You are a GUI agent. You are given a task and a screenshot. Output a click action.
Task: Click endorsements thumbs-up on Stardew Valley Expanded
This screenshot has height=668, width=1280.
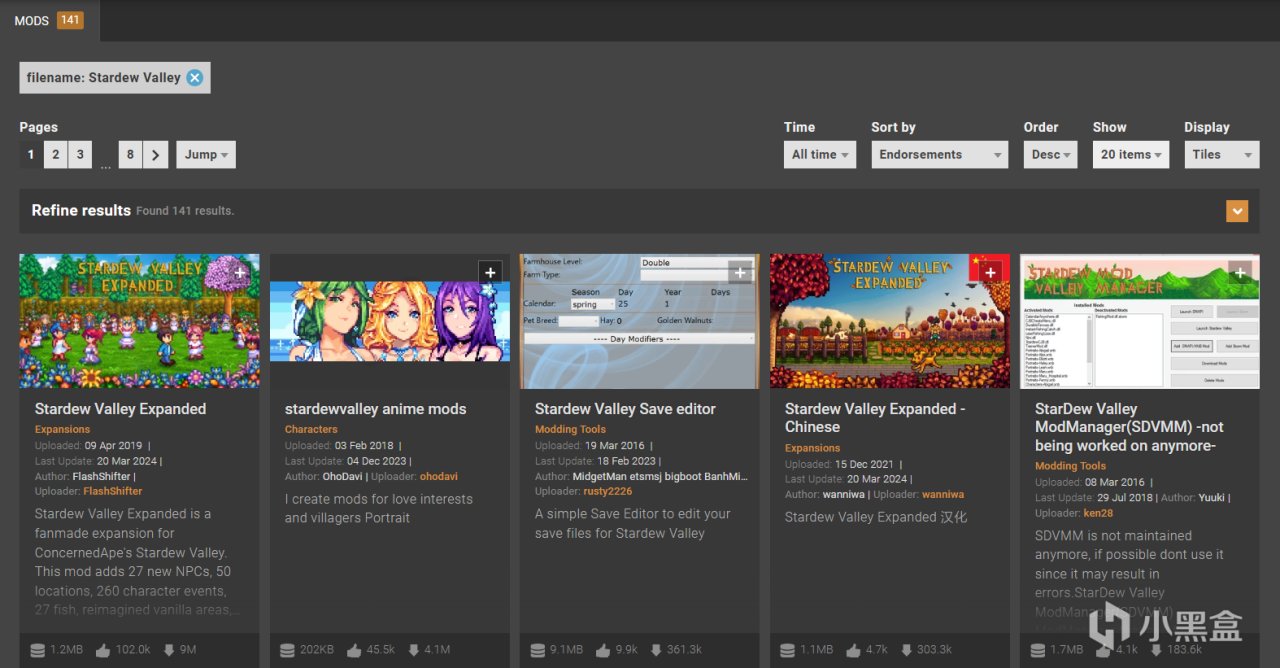coord(103,650)
